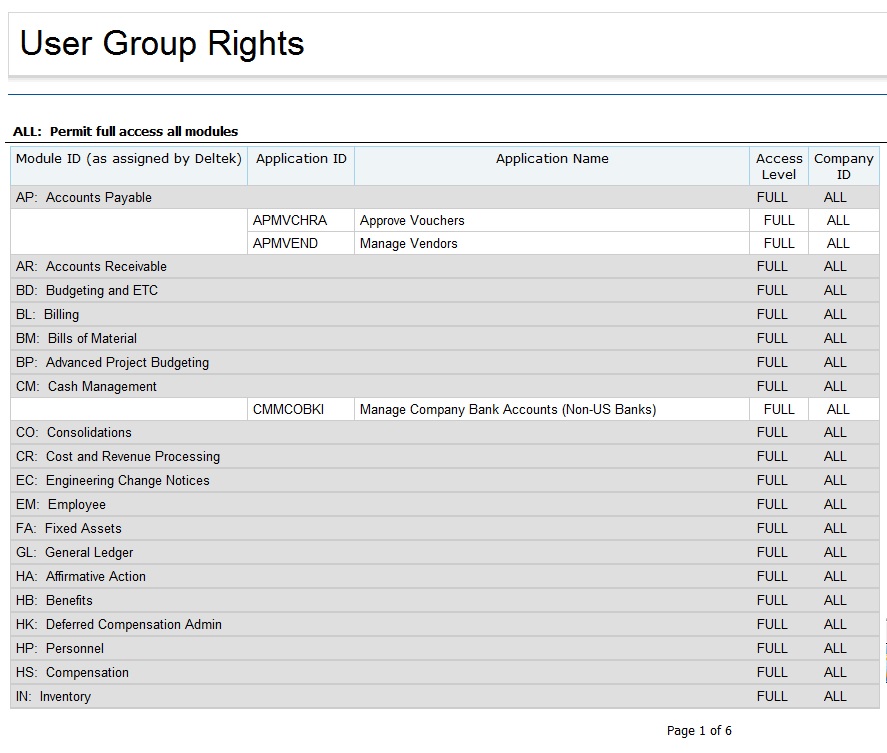This screenshot has height=753, width=887.
Task: Select the HK: Deferred Compensation Admin row
Action: [x=119, y=625]
